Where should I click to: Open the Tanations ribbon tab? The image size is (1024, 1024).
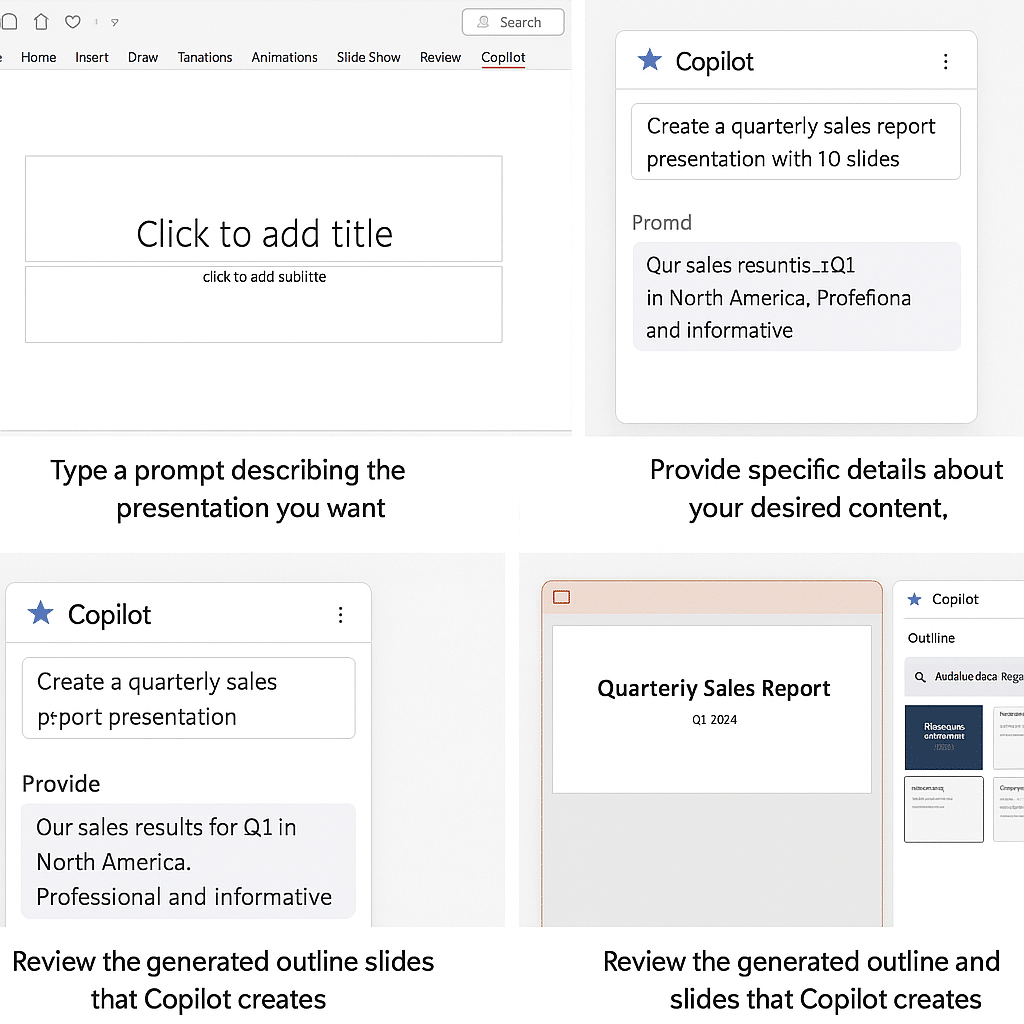click(x=205, y=57)
